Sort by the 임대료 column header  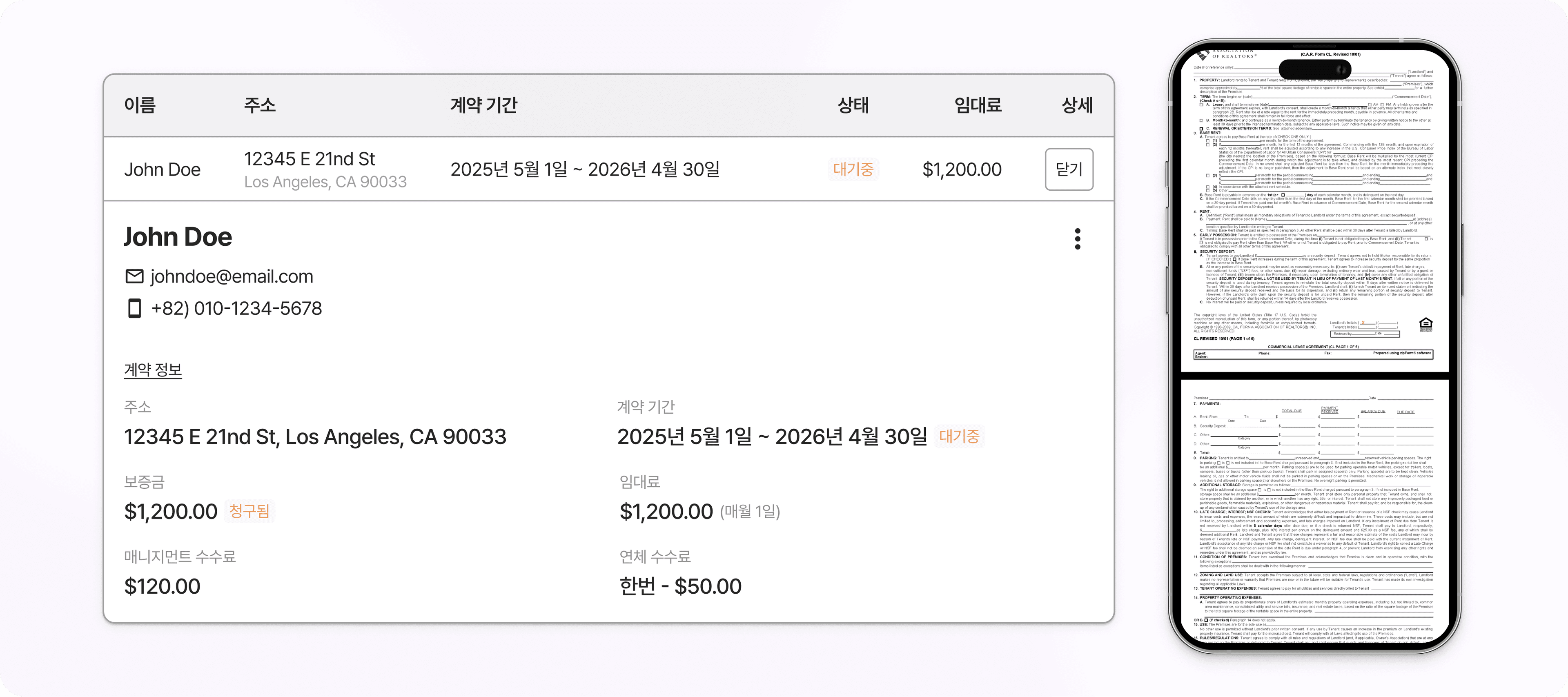click(x=978, y=105)
